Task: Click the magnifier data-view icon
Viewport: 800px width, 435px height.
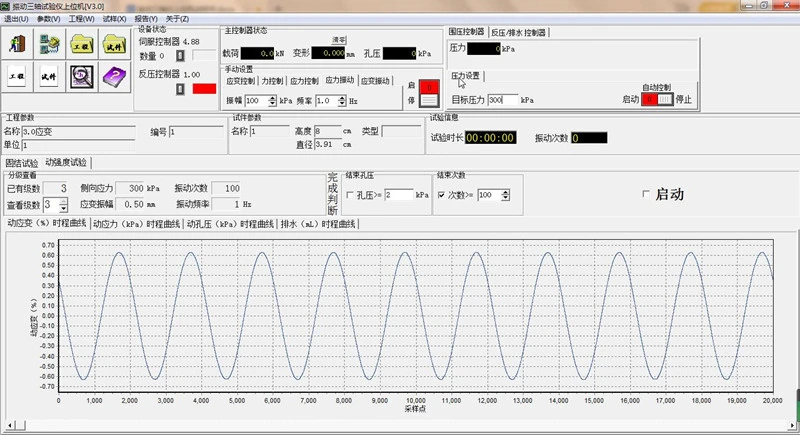Action: pos(82,77)
